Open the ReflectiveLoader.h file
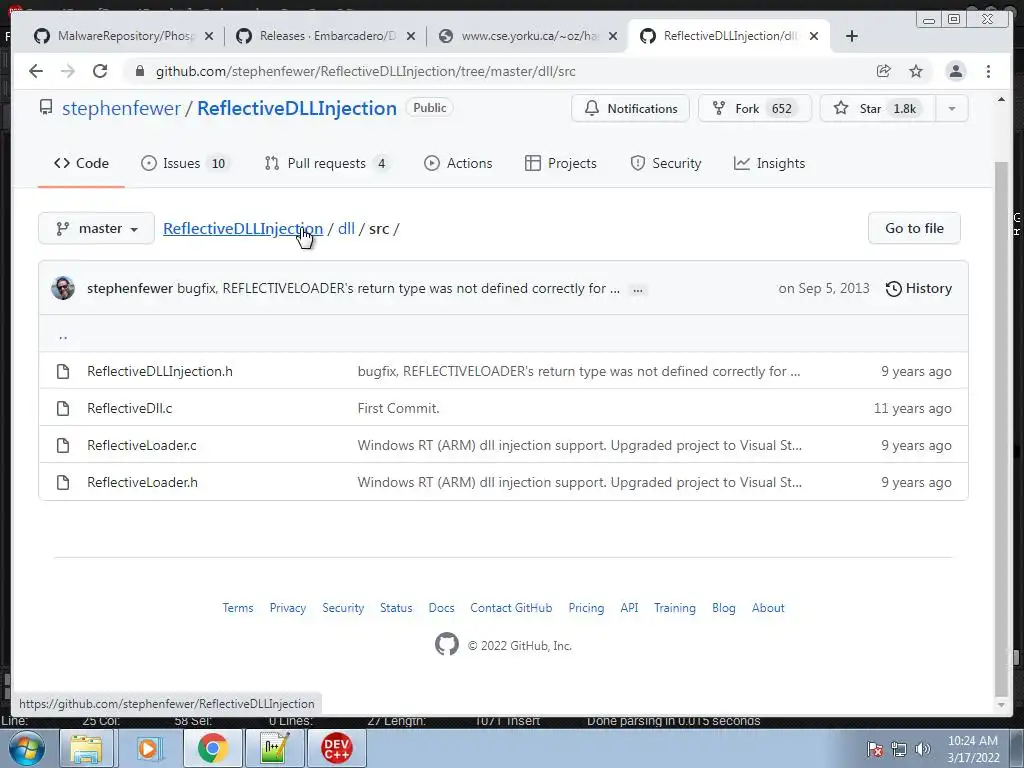The width and height of the screenshot is (1024, 768). point(142,482)
